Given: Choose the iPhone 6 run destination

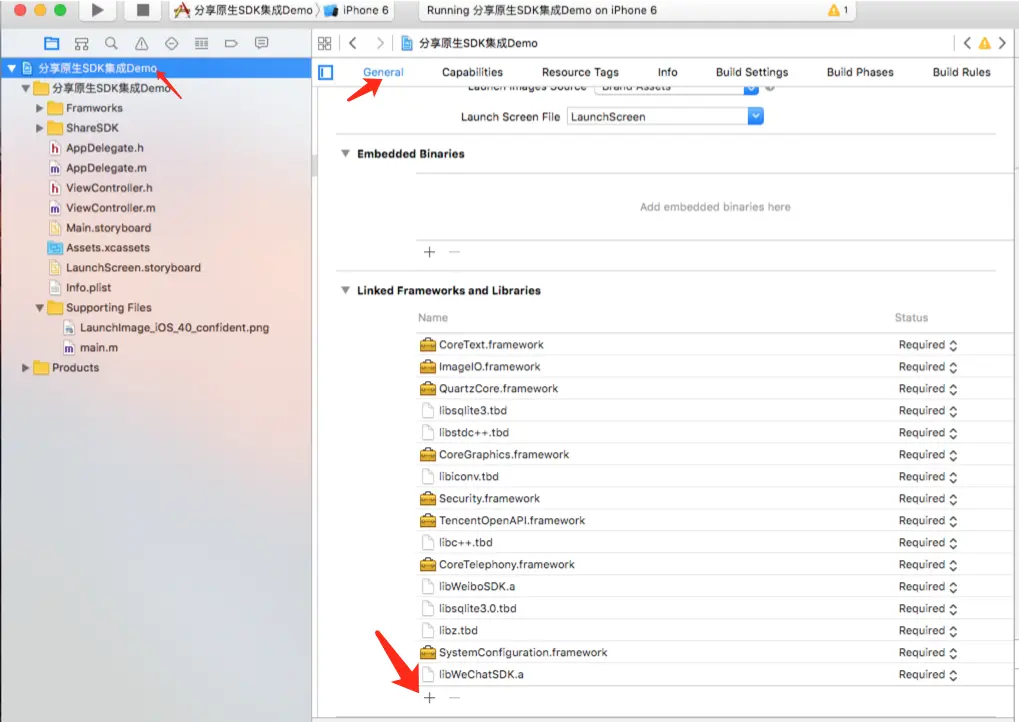Looking at the screenshot, I should [x=357, y=10].
